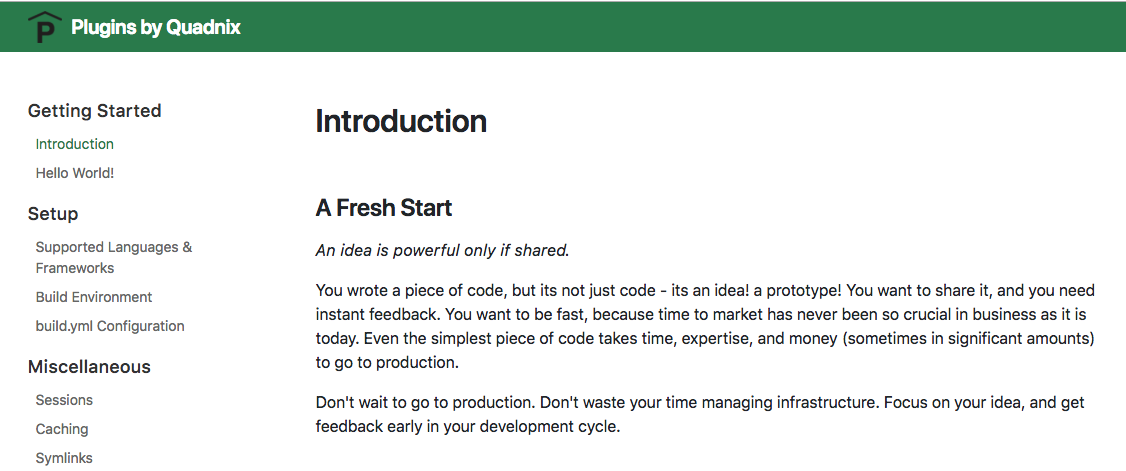The image size is (1126, 471).
Task: Open the Plugins by Quadnix home title
Action: pyautogui.click(x=155, y=27)
